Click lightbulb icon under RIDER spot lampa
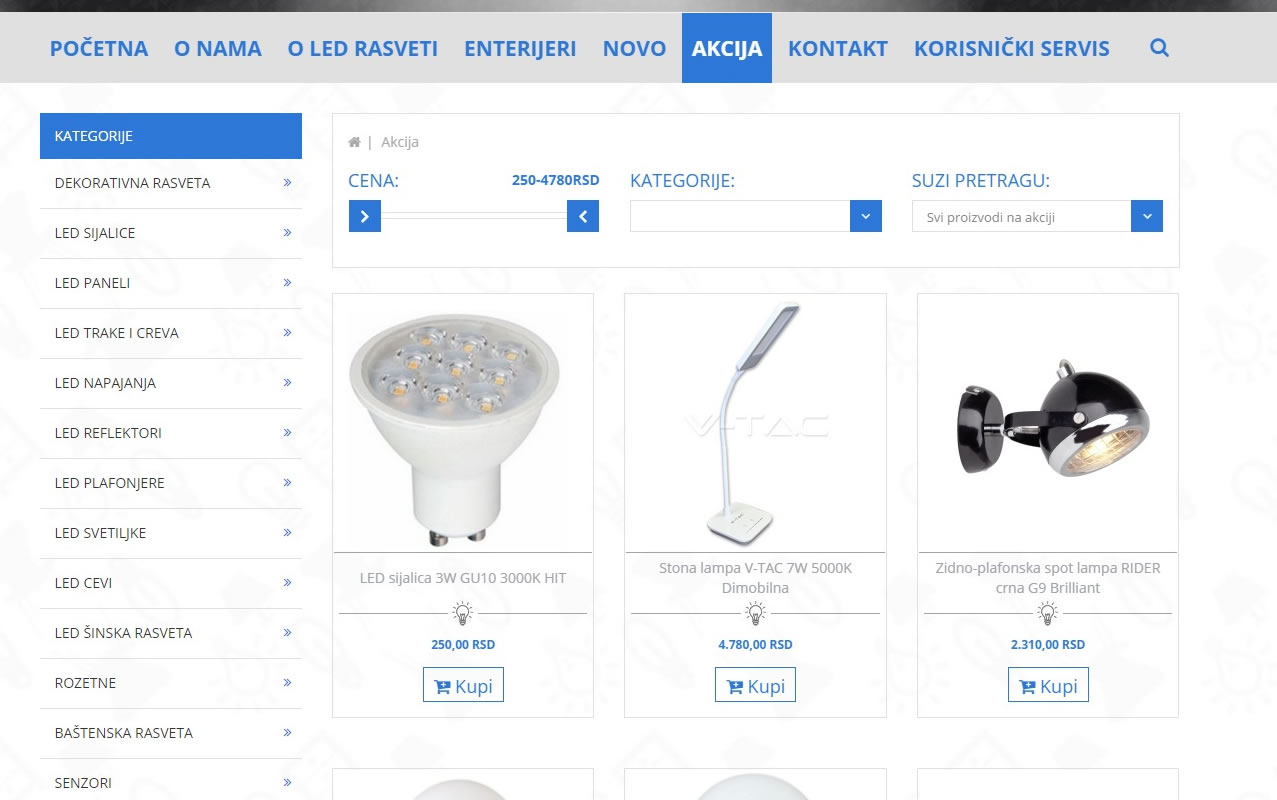The width and height of the screenshot is (1277, 800). tap(1047, 613)
